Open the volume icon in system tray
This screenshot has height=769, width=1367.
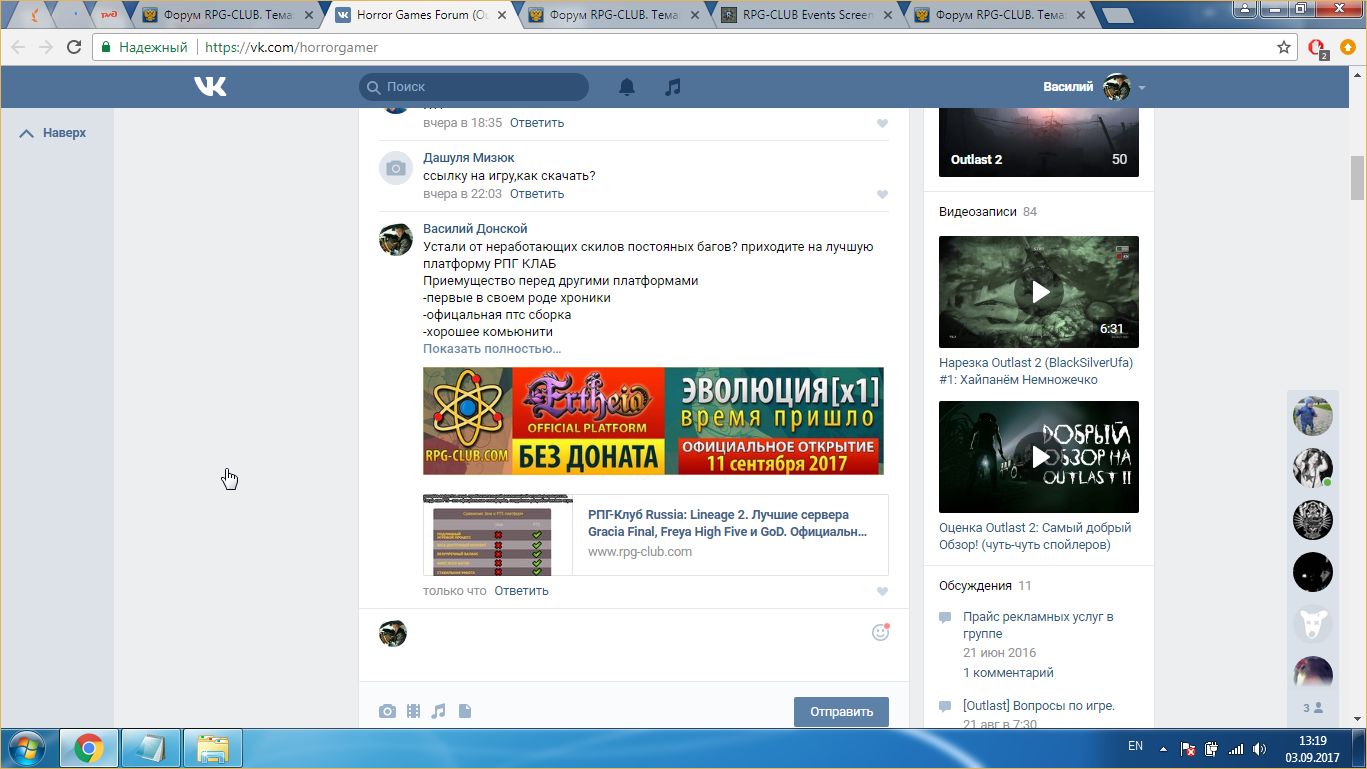pyautogui.click(x=1261, y=748)
